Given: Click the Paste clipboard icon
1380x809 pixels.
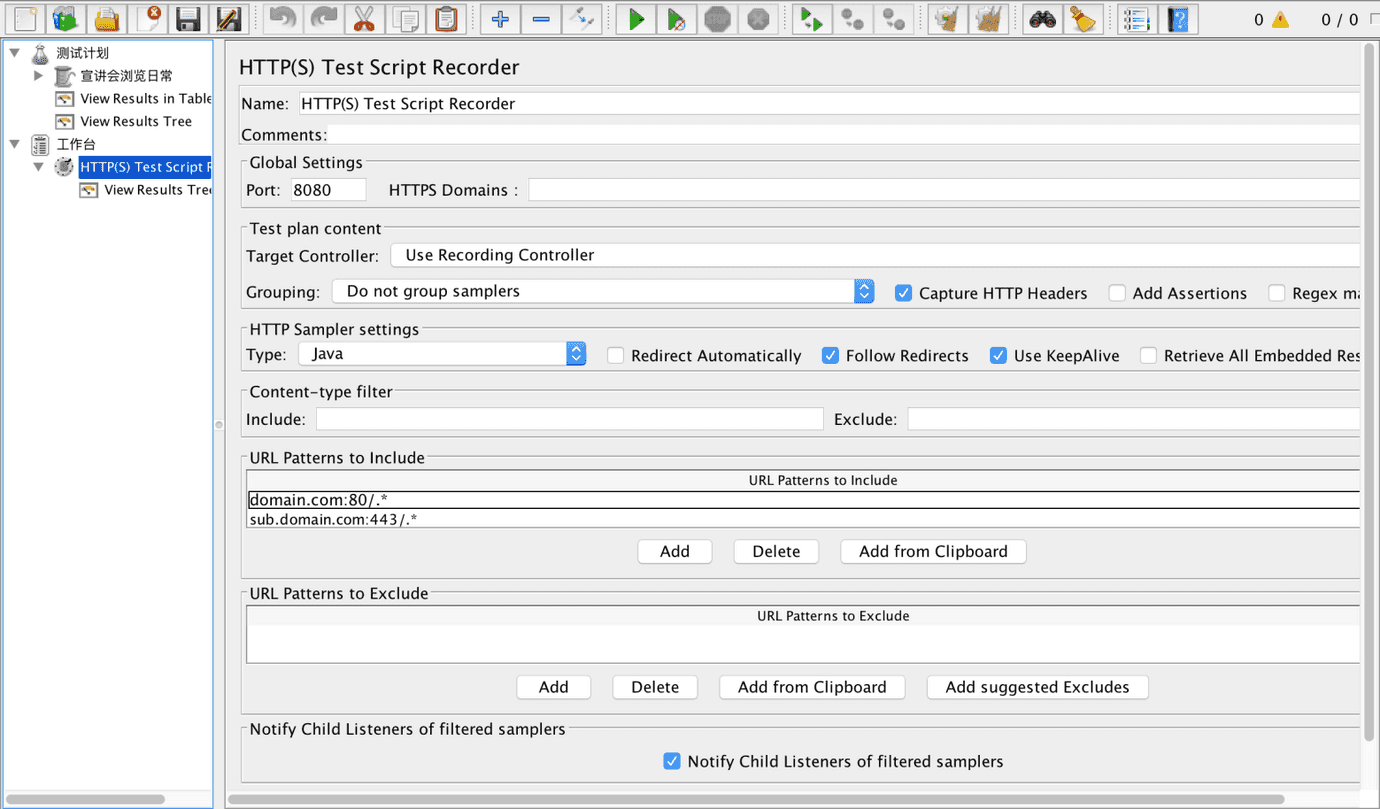Looking at the screenshot, I should pyautogui.click(x=445, y=18).
